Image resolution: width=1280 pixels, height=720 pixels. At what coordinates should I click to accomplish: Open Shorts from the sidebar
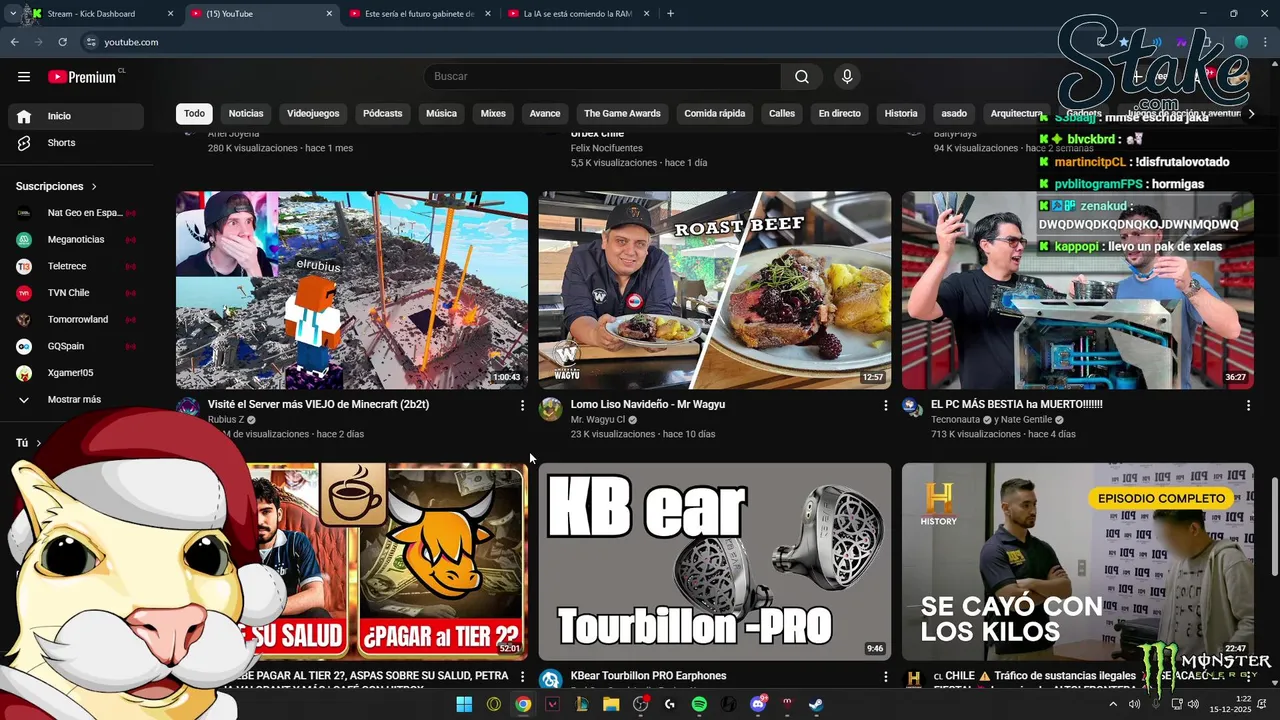76,143
